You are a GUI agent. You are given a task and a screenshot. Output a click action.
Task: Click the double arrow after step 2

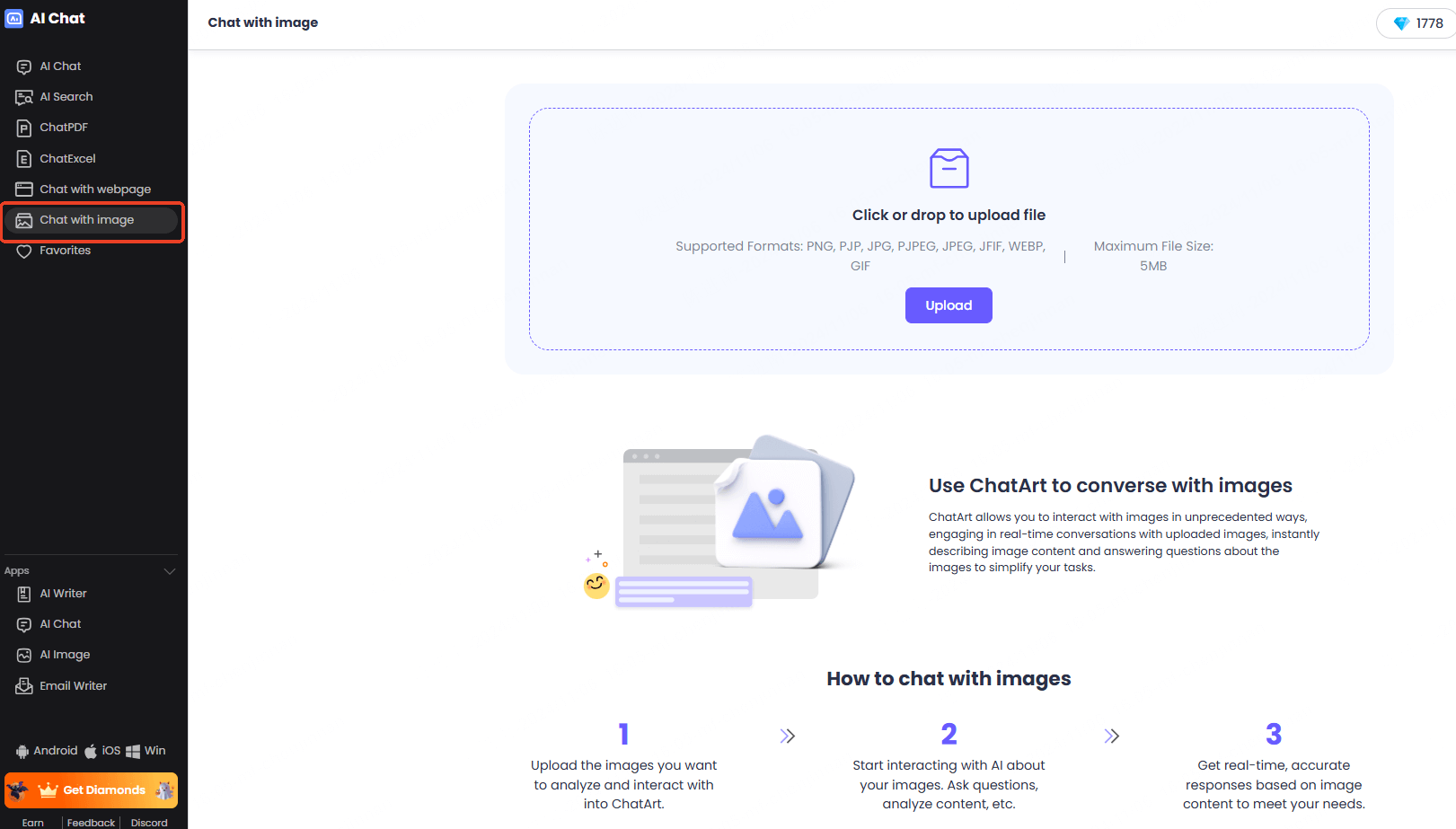click(1111, 736)
